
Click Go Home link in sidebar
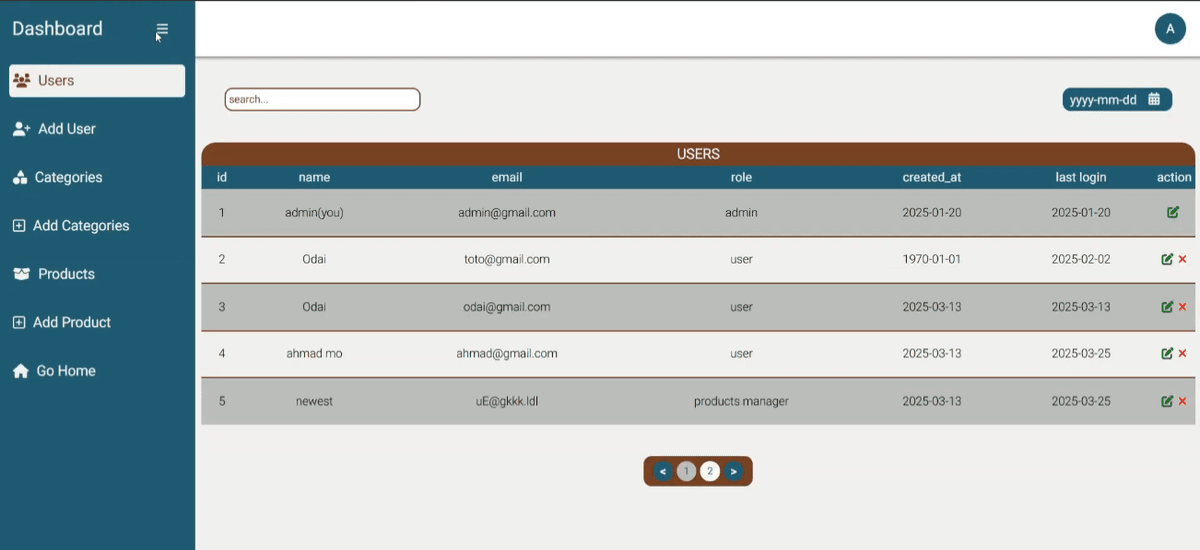66,371
